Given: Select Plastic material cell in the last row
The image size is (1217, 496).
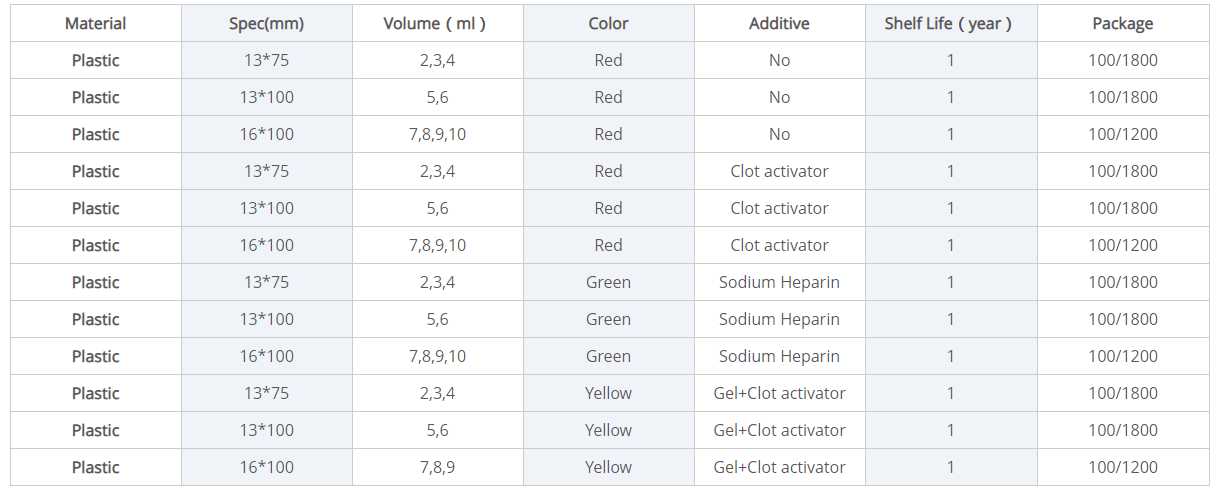Looking at the screenshot, I should [x=95, y=467].
